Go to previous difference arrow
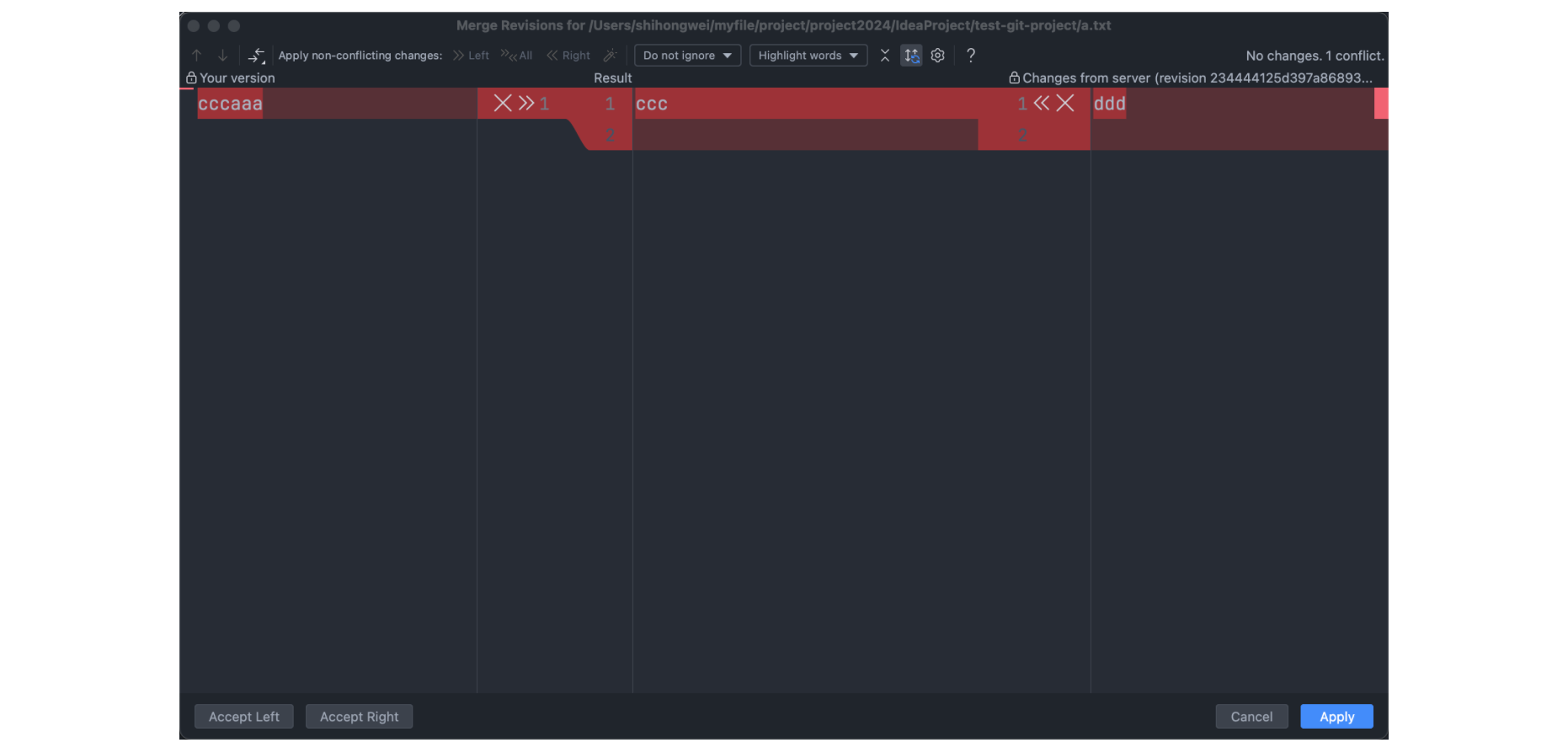1568x748 pixels. click(196, 56)
